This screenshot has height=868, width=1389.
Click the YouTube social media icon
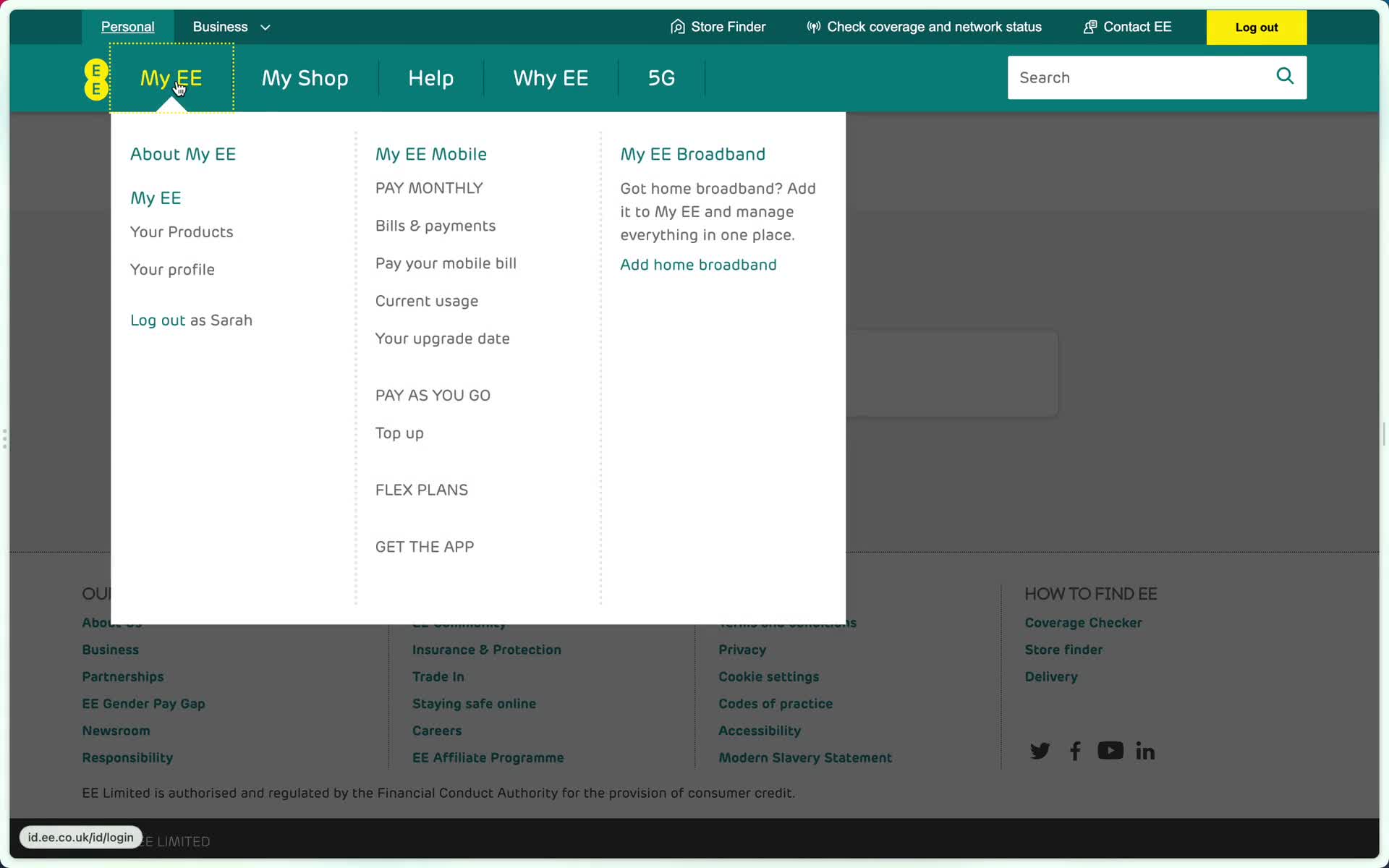tap(1110, 751)
